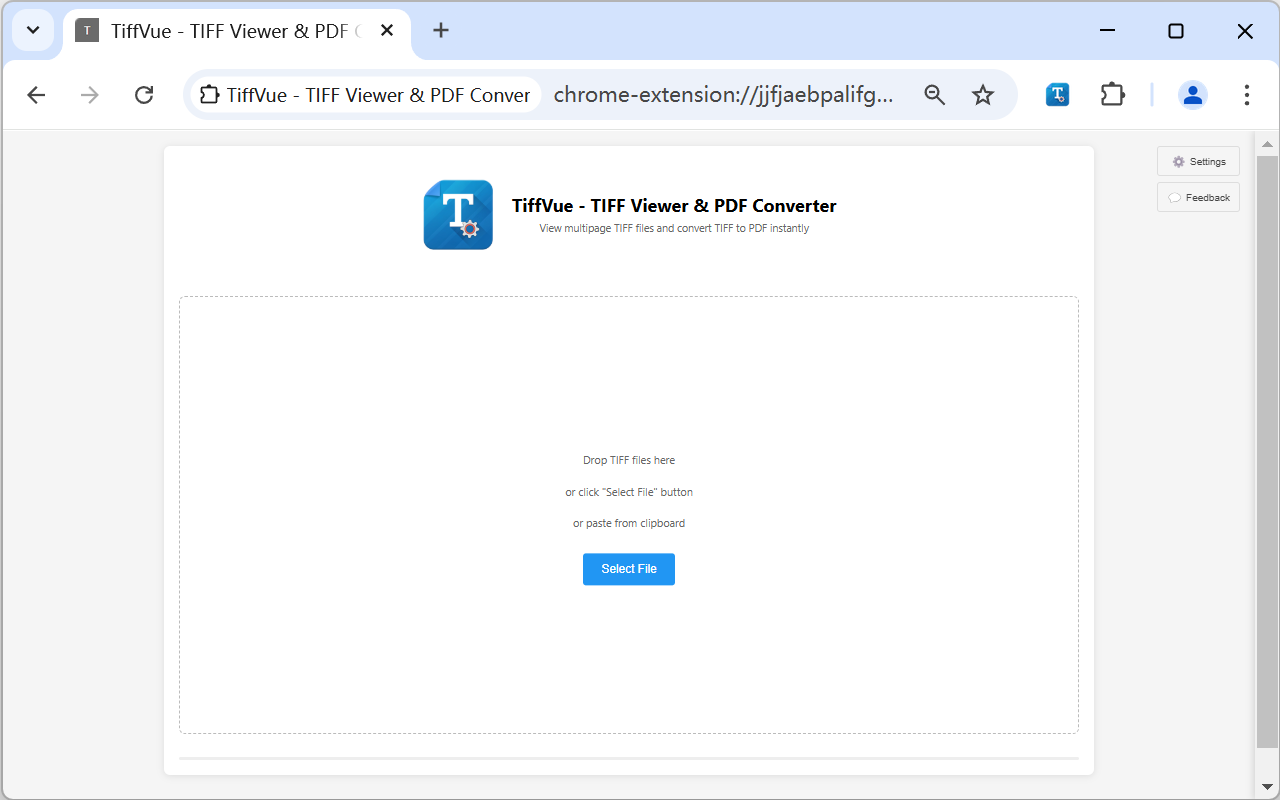Open the Feedback button
1280x800 pixels.
point(1198,197)
